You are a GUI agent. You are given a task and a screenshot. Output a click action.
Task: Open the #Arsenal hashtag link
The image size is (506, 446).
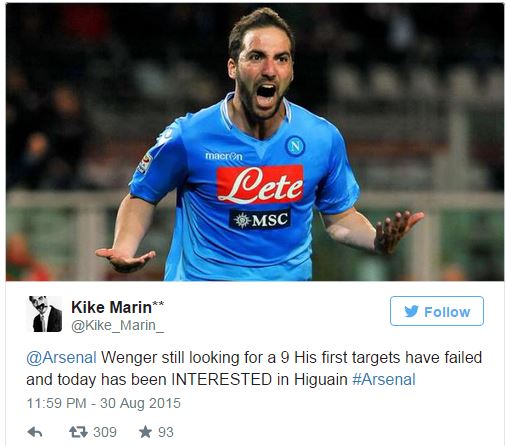click(x=384, y=380)
